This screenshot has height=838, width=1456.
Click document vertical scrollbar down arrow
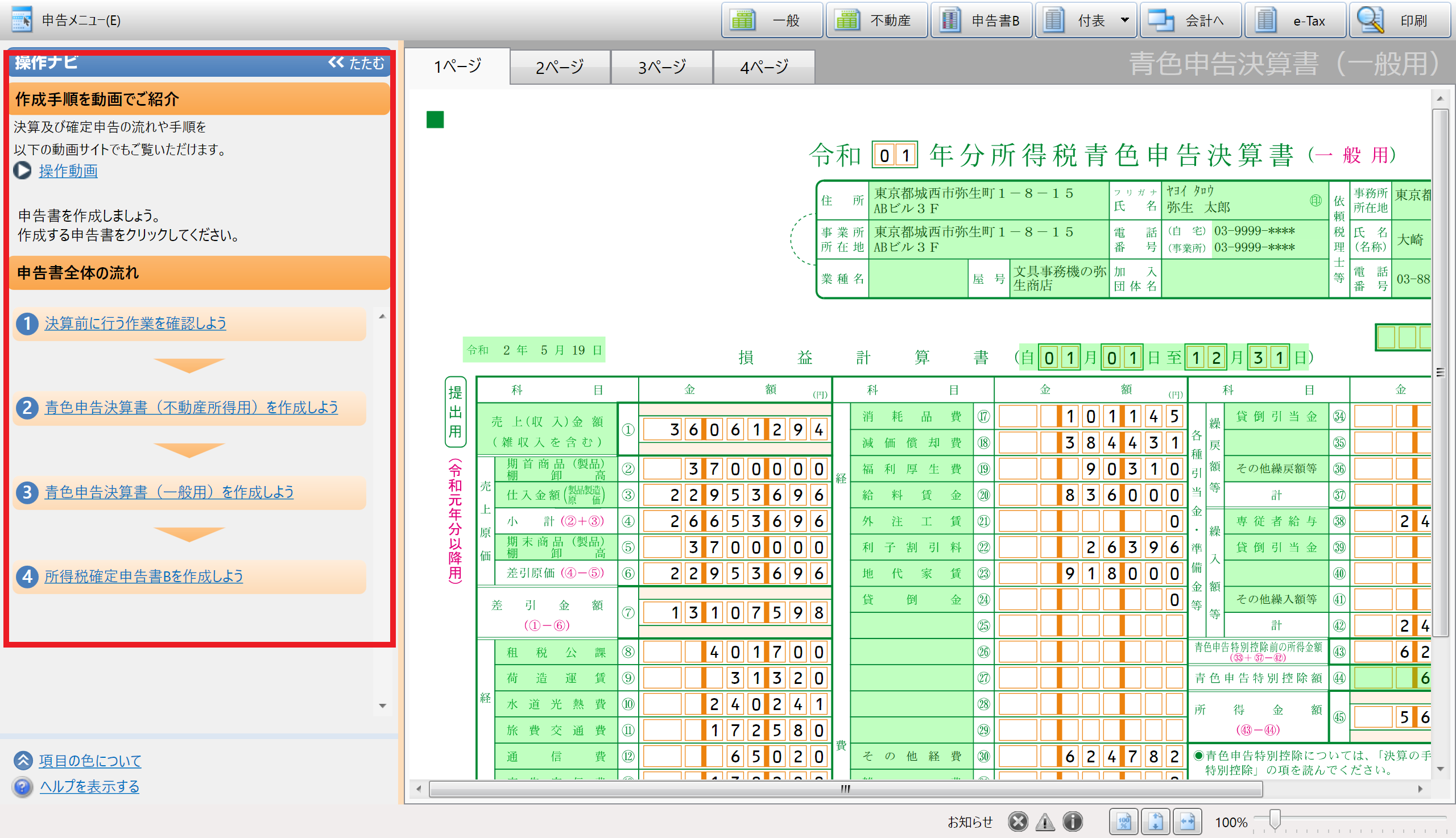click(1440, 769)
